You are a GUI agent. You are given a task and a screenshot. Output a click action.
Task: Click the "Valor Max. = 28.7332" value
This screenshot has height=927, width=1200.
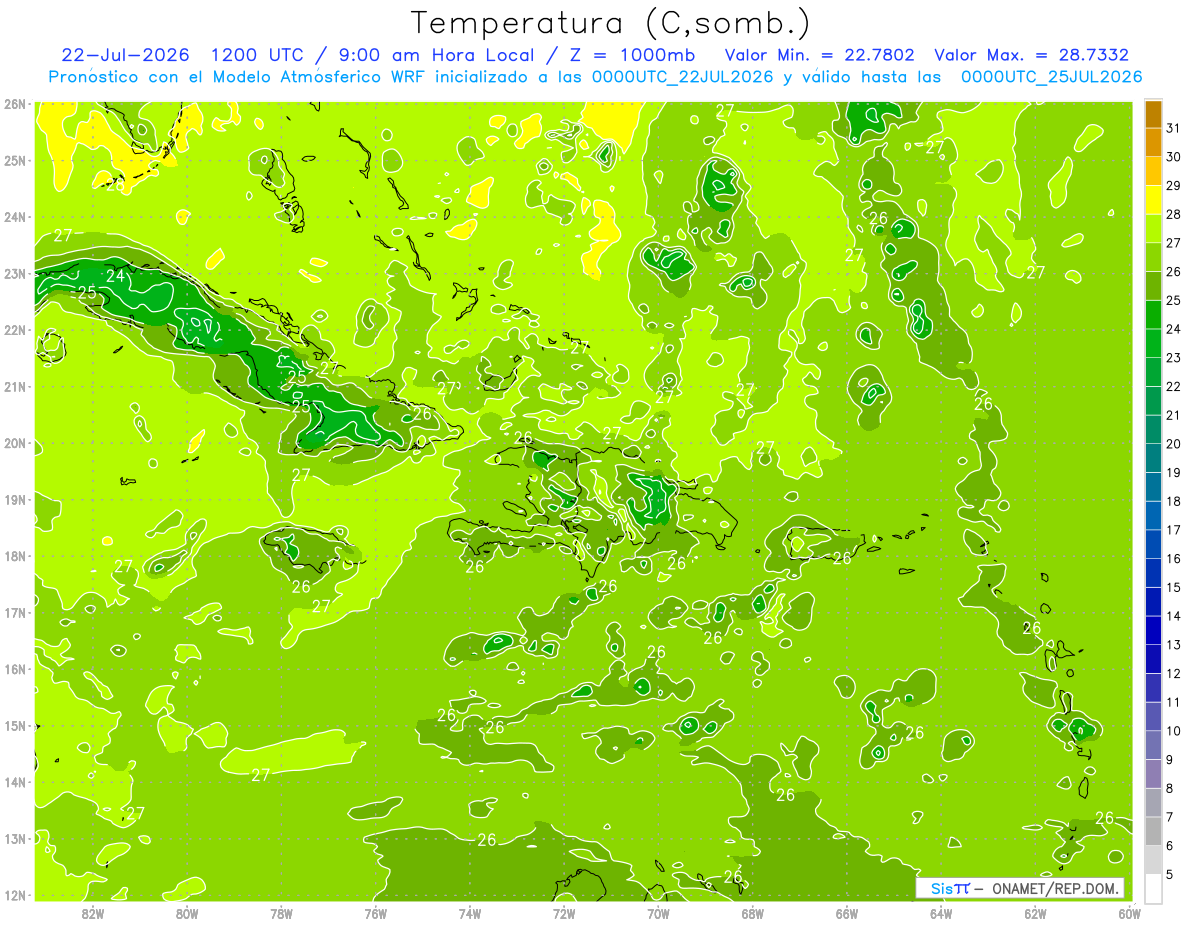[x=1030, y=55]
